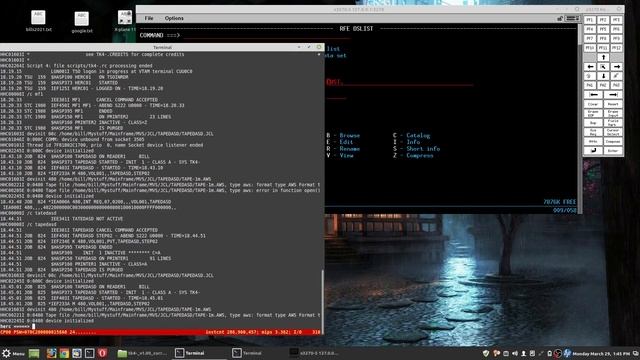This screenshot has height=360, width=640.
Task: Click the Cursor Select key on keypad
Action: pyautogui.click(x=613, y=132)
